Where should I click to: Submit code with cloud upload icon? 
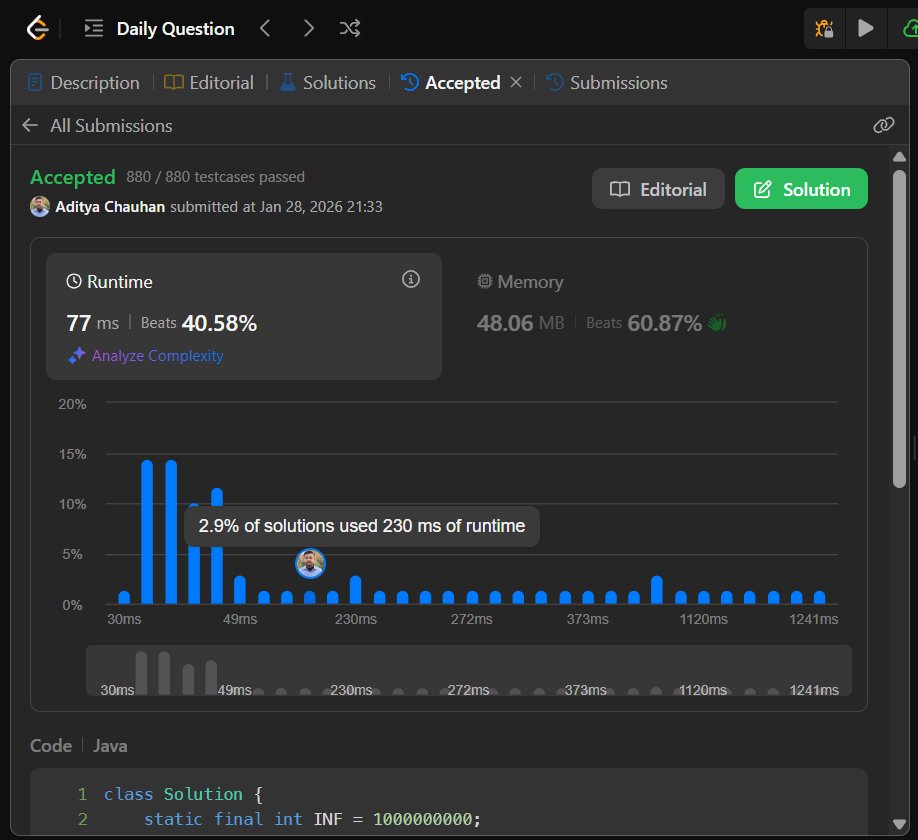[x=910, y=28]
